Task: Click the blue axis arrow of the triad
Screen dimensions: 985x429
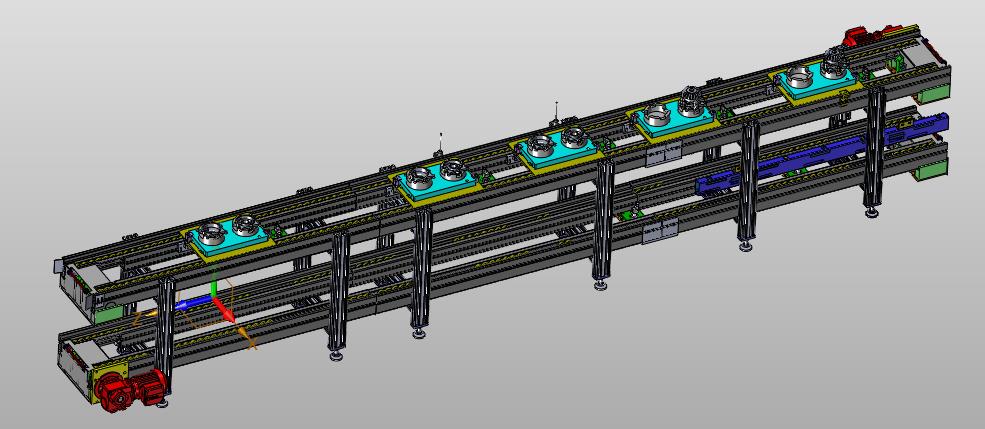Action: pyautogui.click(x=195, y=303)
